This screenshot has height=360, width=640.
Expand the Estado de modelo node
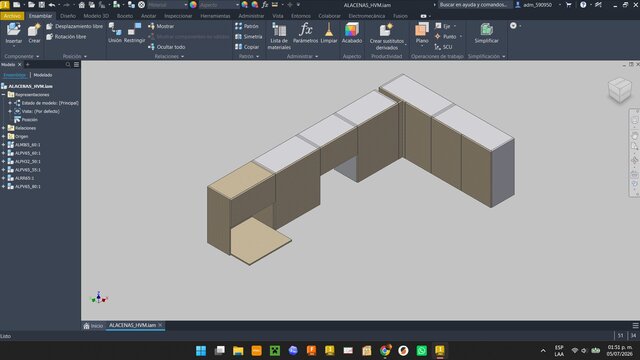click(10, 103)
